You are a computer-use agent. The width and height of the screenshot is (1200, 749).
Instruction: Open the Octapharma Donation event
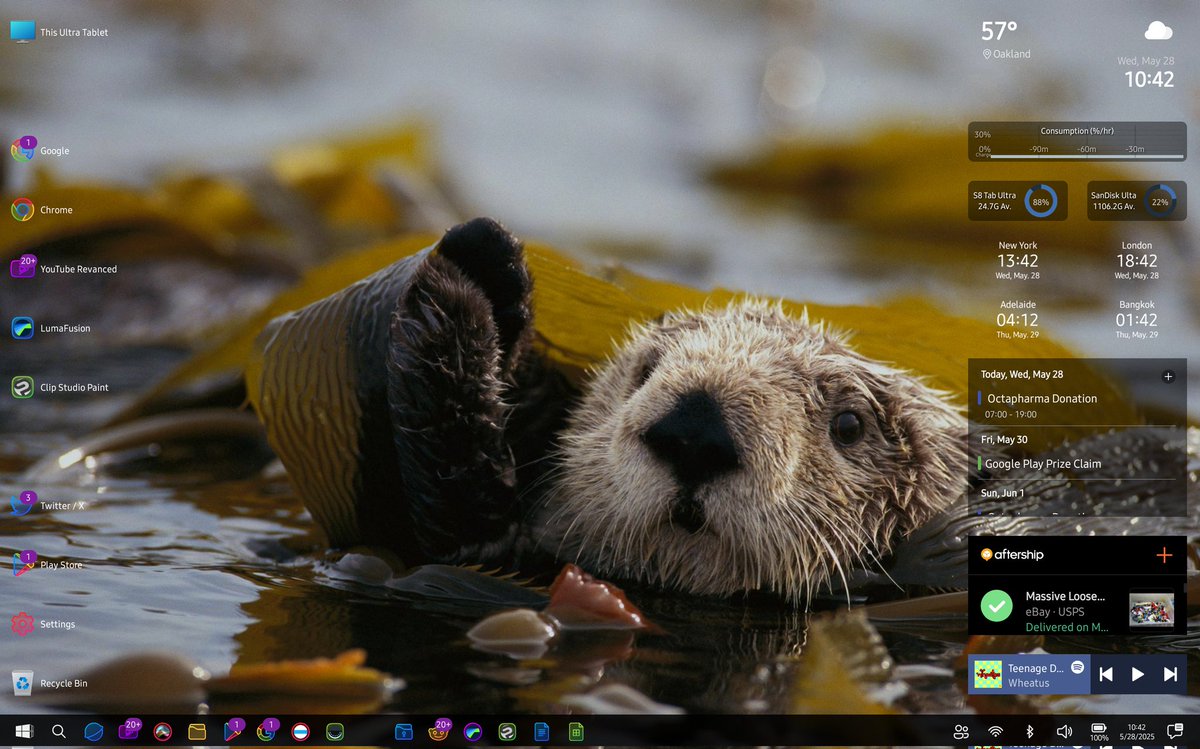point(1077,405)
